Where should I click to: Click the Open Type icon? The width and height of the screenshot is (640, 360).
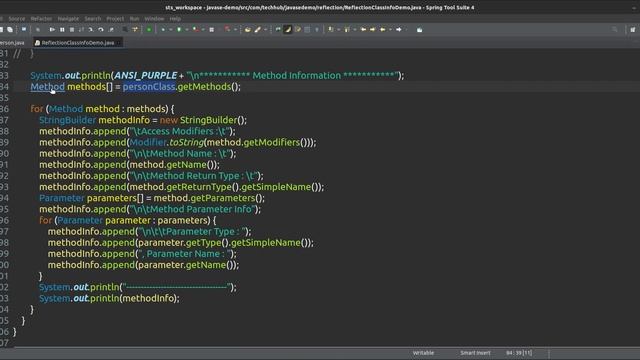point(247,29)
